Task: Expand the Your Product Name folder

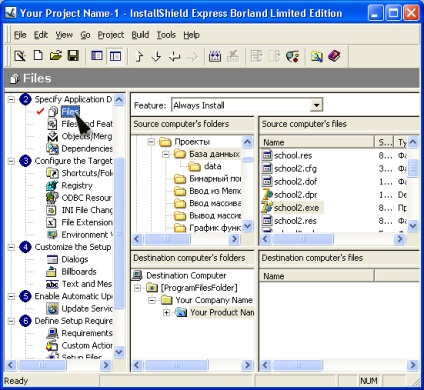Action: (x=166, y=313)
